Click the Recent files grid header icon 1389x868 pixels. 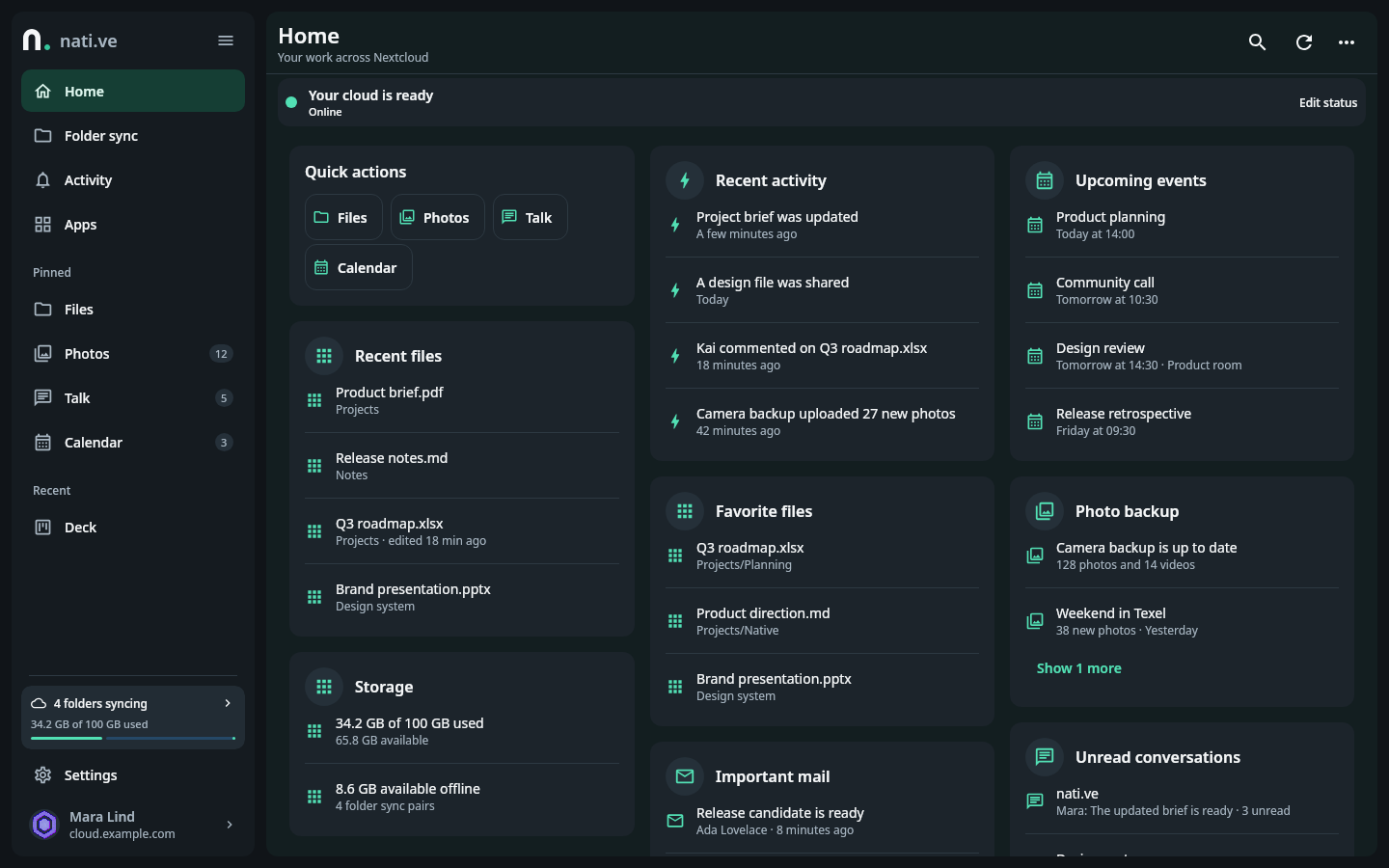(x=324, y=356)
